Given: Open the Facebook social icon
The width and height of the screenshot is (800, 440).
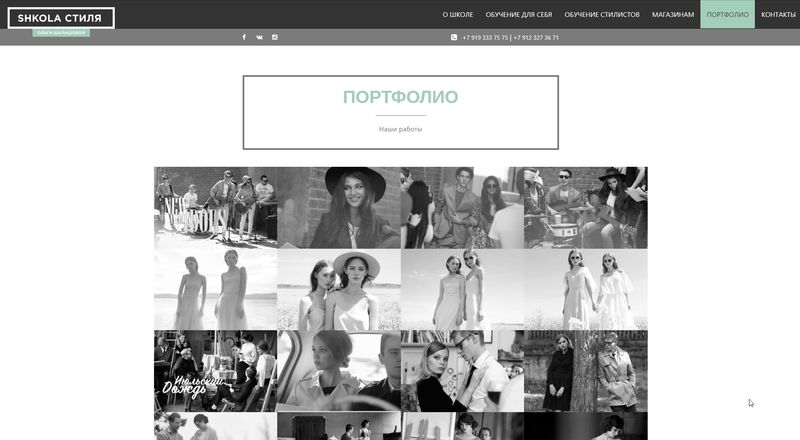Looking at the screenshot, I should click(x=244, y=37).
